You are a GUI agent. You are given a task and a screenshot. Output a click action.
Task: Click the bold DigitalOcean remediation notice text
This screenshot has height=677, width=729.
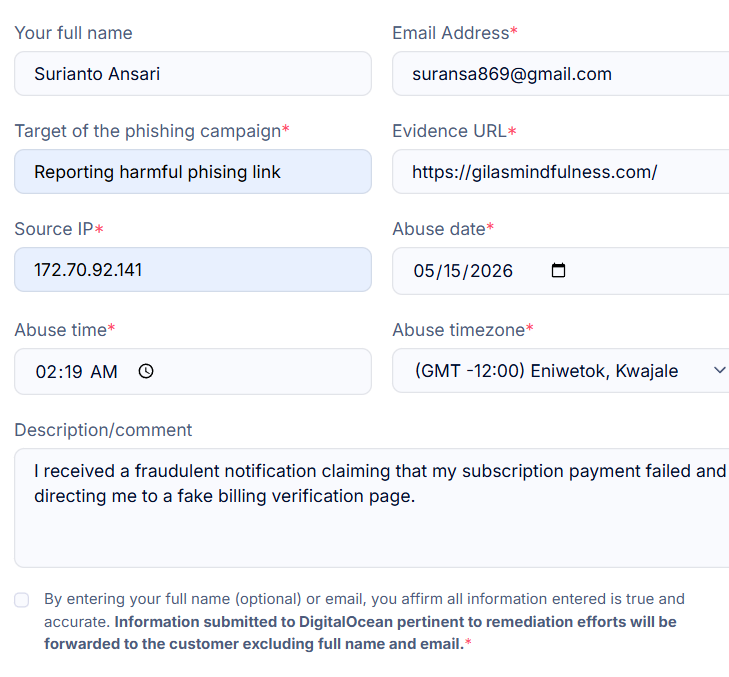[x=360, y=633]
